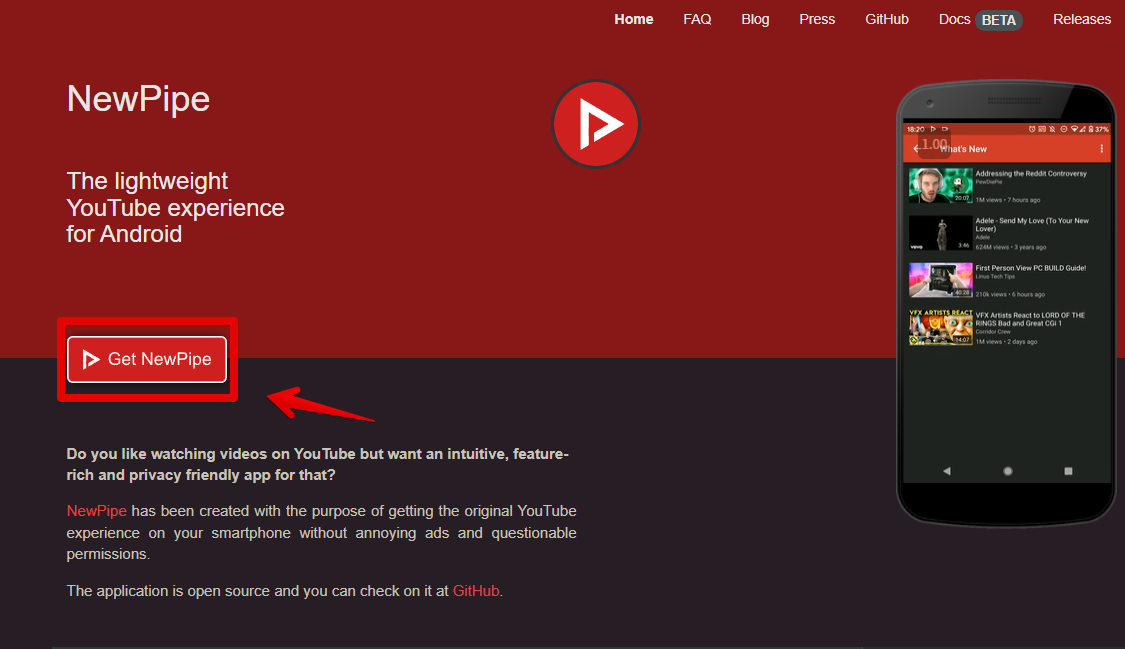This screenshot has height=649, width=1125.
Task: Follow the red GitHub link in the last sentence
Action: click(476, 591)
